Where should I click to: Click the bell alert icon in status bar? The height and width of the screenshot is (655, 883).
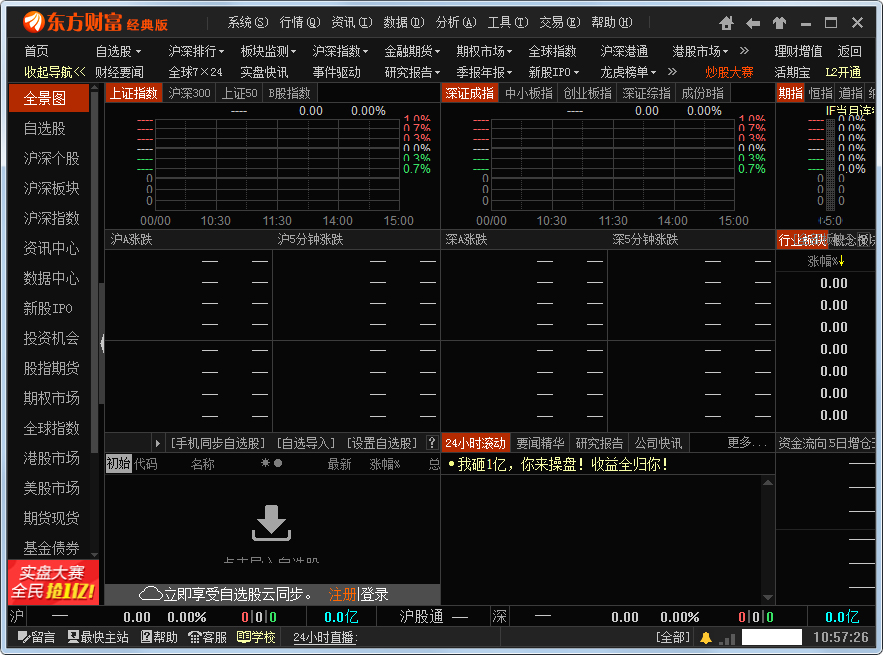[706, 638]
